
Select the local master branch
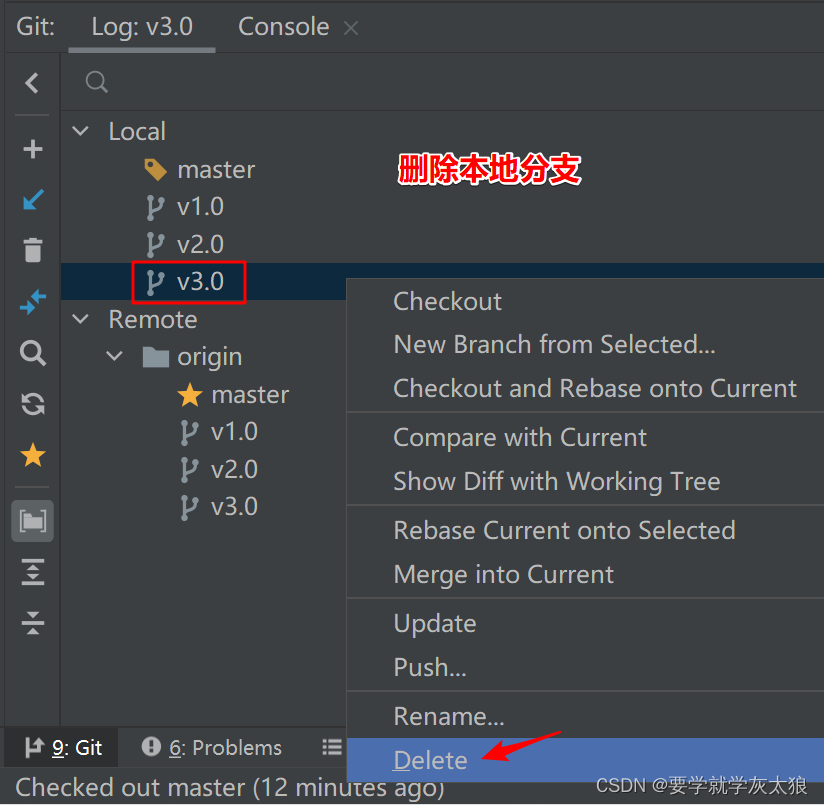click(216, 170)
